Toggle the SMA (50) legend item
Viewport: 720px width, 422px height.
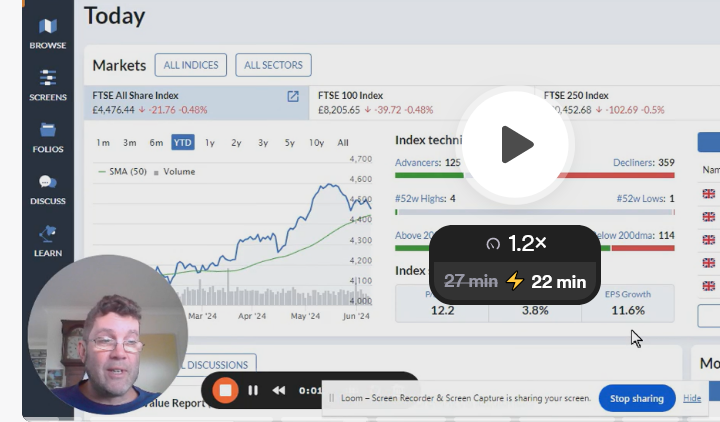(x=123, y=172)
